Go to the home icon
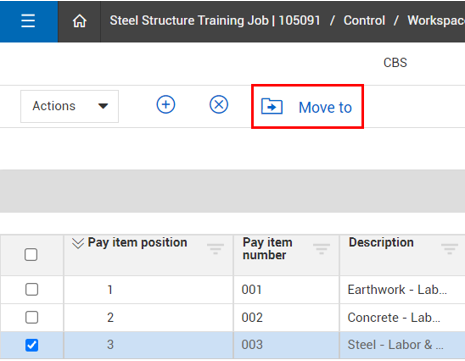This screenshot has width=465, height=361. coord(79,21)
